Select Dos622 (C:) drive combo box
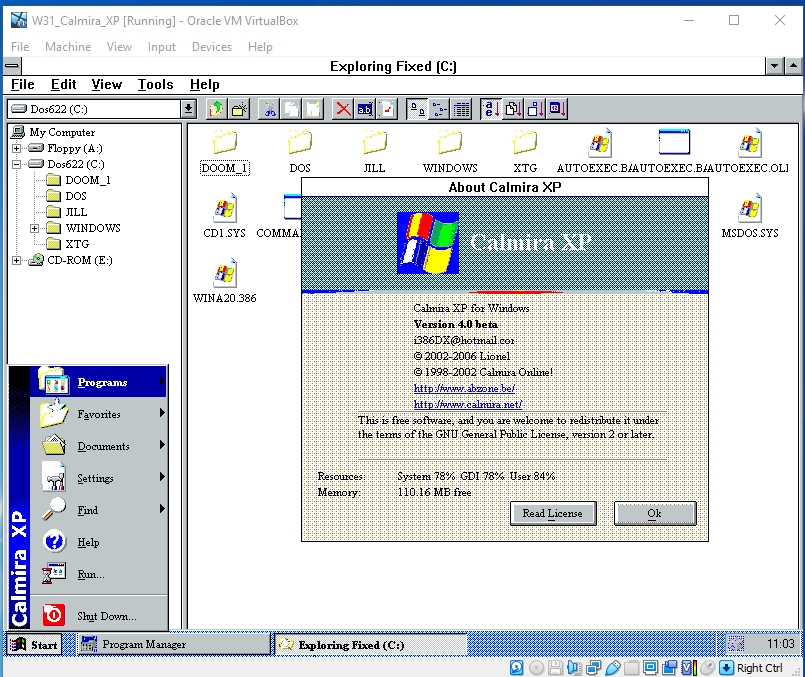This screenshot has width=805, height=677. tap(102, 109)
